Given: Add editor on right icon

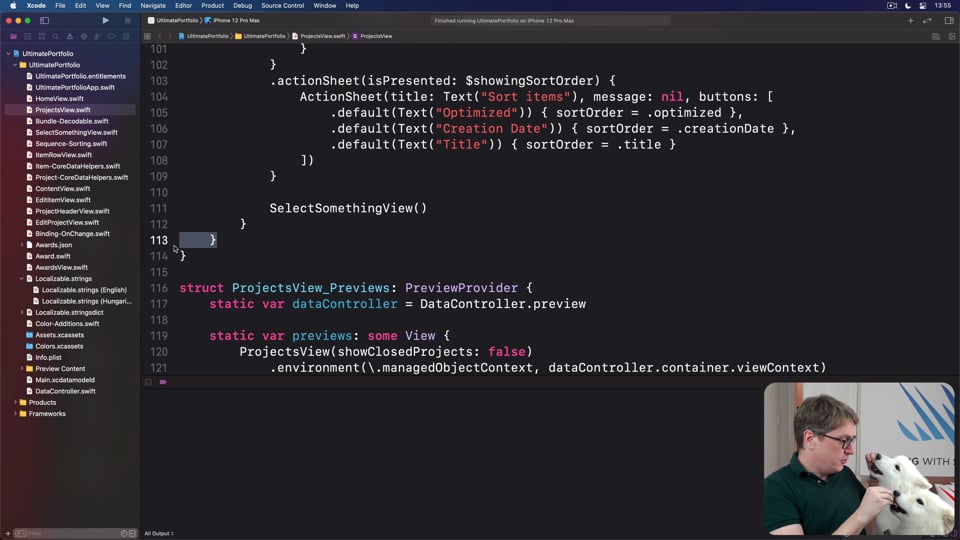Looking at the screenshot, I should (x=951, y=36).
